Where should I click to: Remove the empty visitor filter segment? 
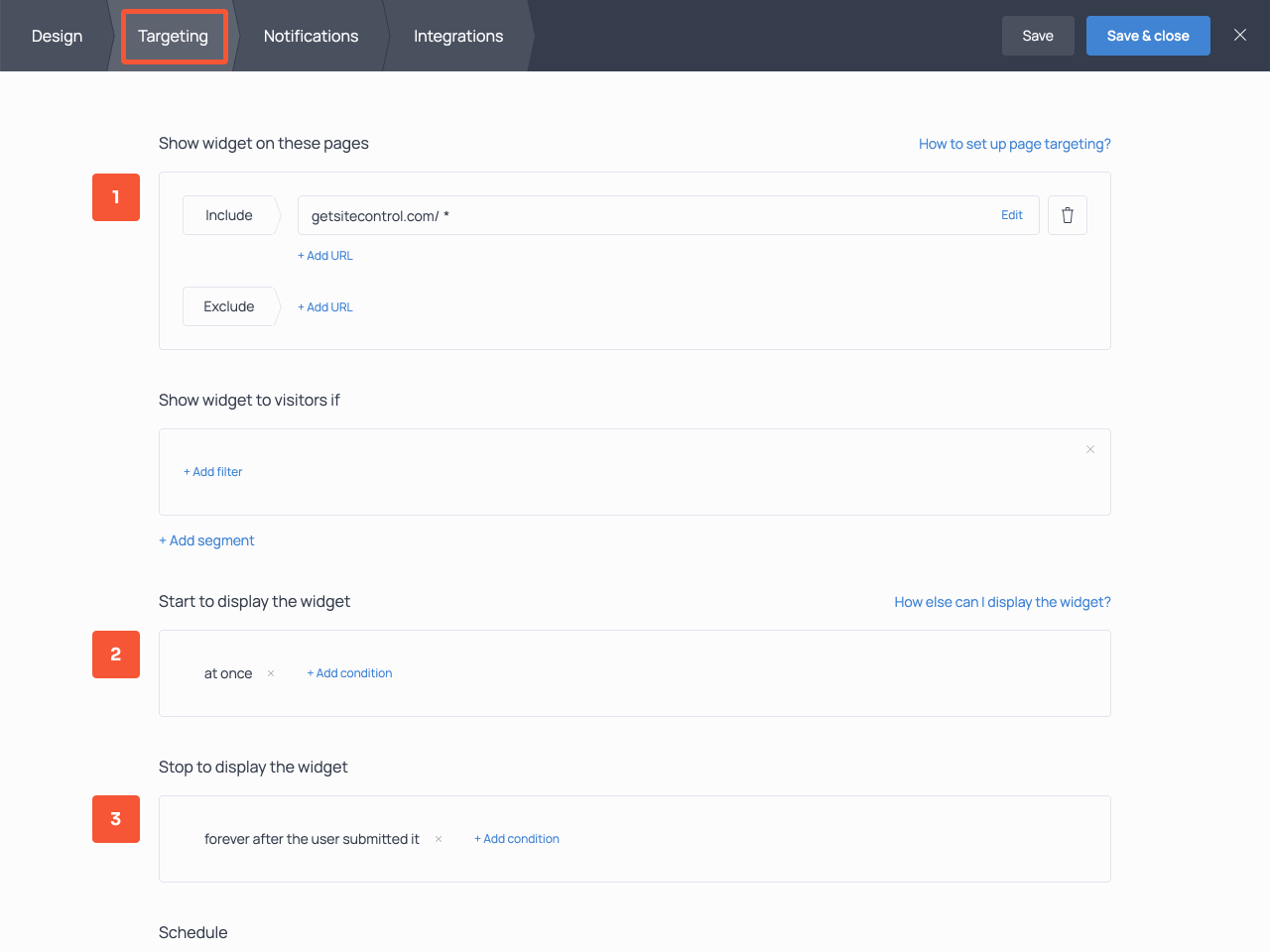[1089, 449]
